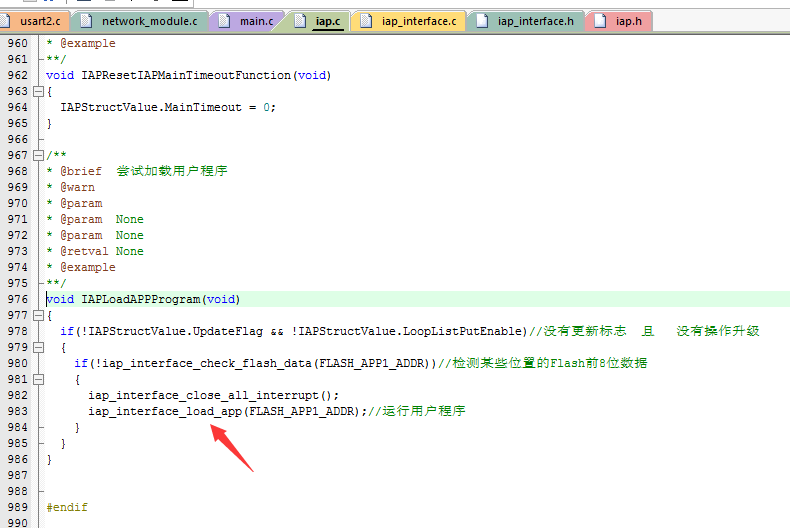
Task: Click the file icon on iap_interface.c tab
Action: click(x=366, y=21)
